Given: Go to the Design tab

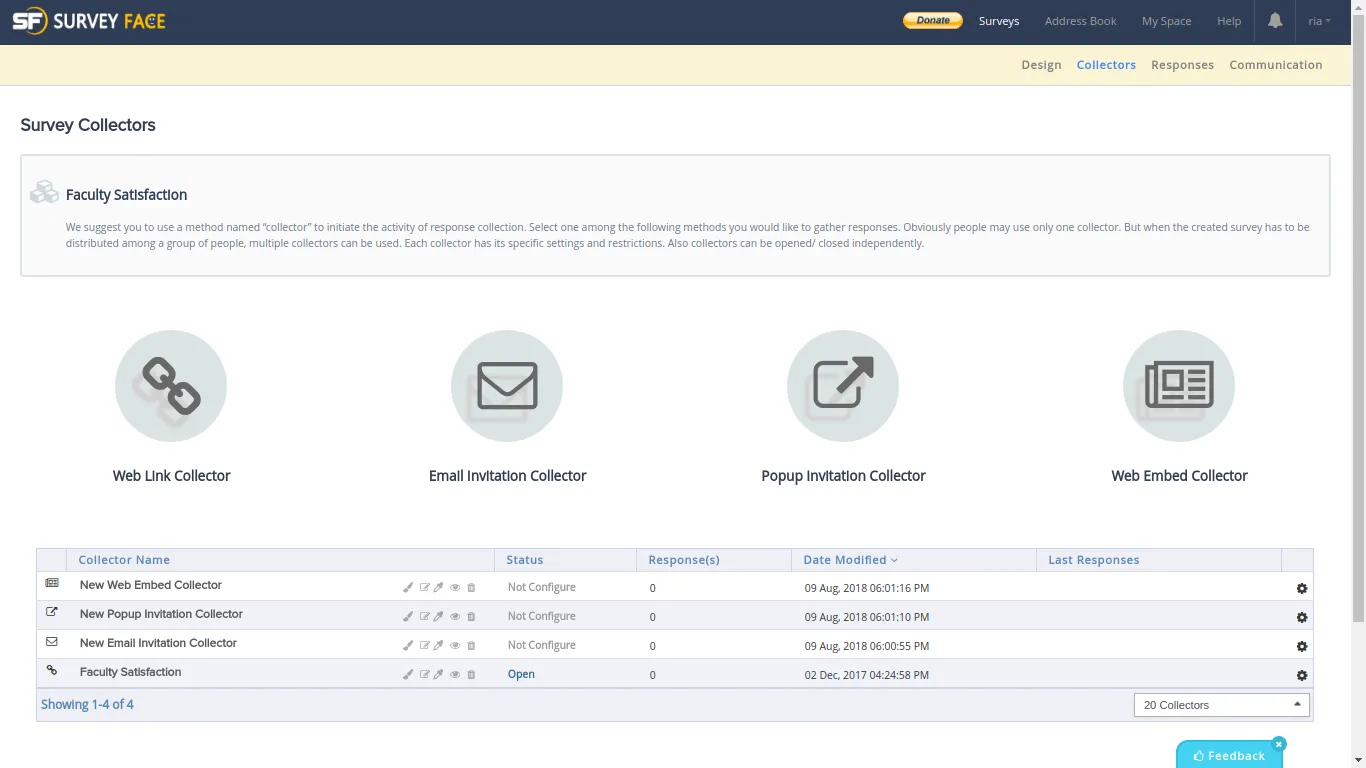Looking at the screenshot, I should tap(1041, 65).
